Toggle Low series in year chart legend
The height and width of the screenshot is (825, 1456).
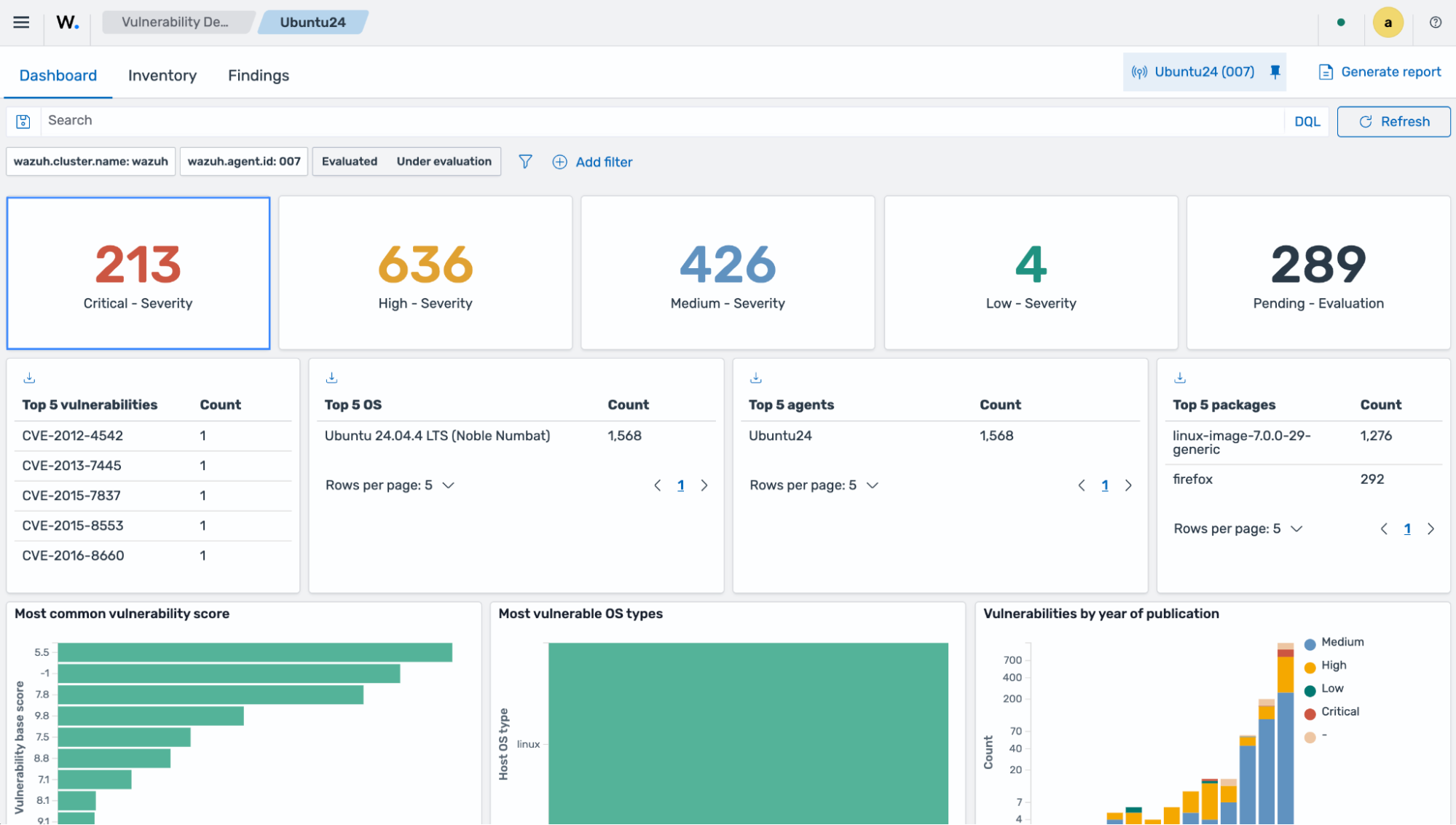(x=1332, y=689)
